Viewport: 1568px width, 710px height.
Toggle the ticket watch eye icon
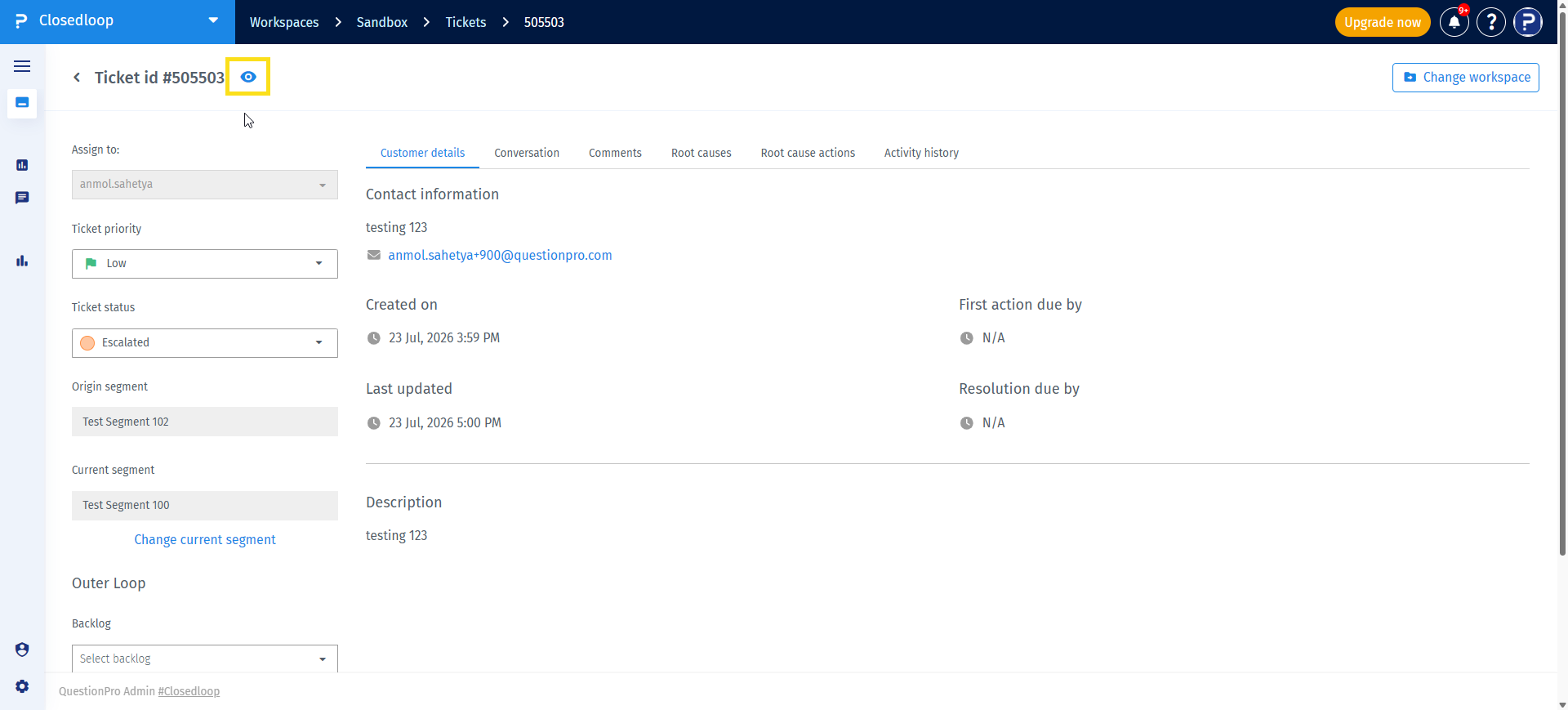pos(248,77)
